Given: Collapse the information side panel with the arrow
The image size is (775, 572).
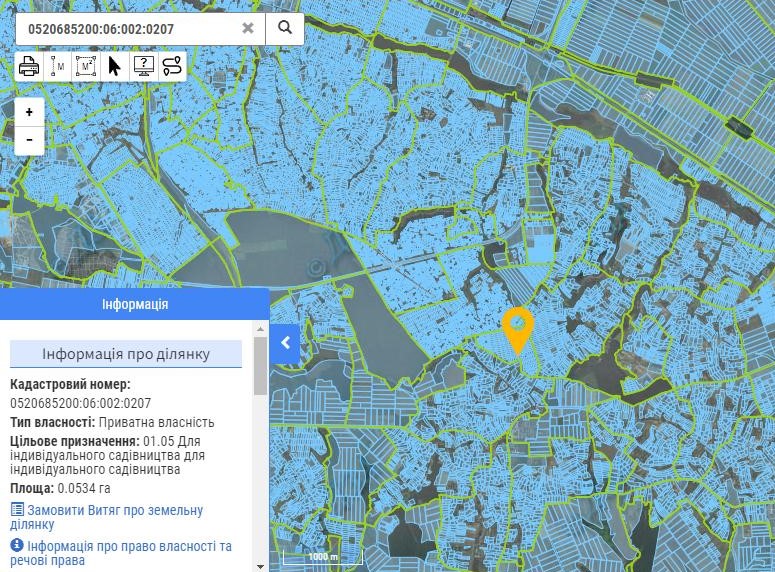Looking at the screenshot, I should 285,343.
